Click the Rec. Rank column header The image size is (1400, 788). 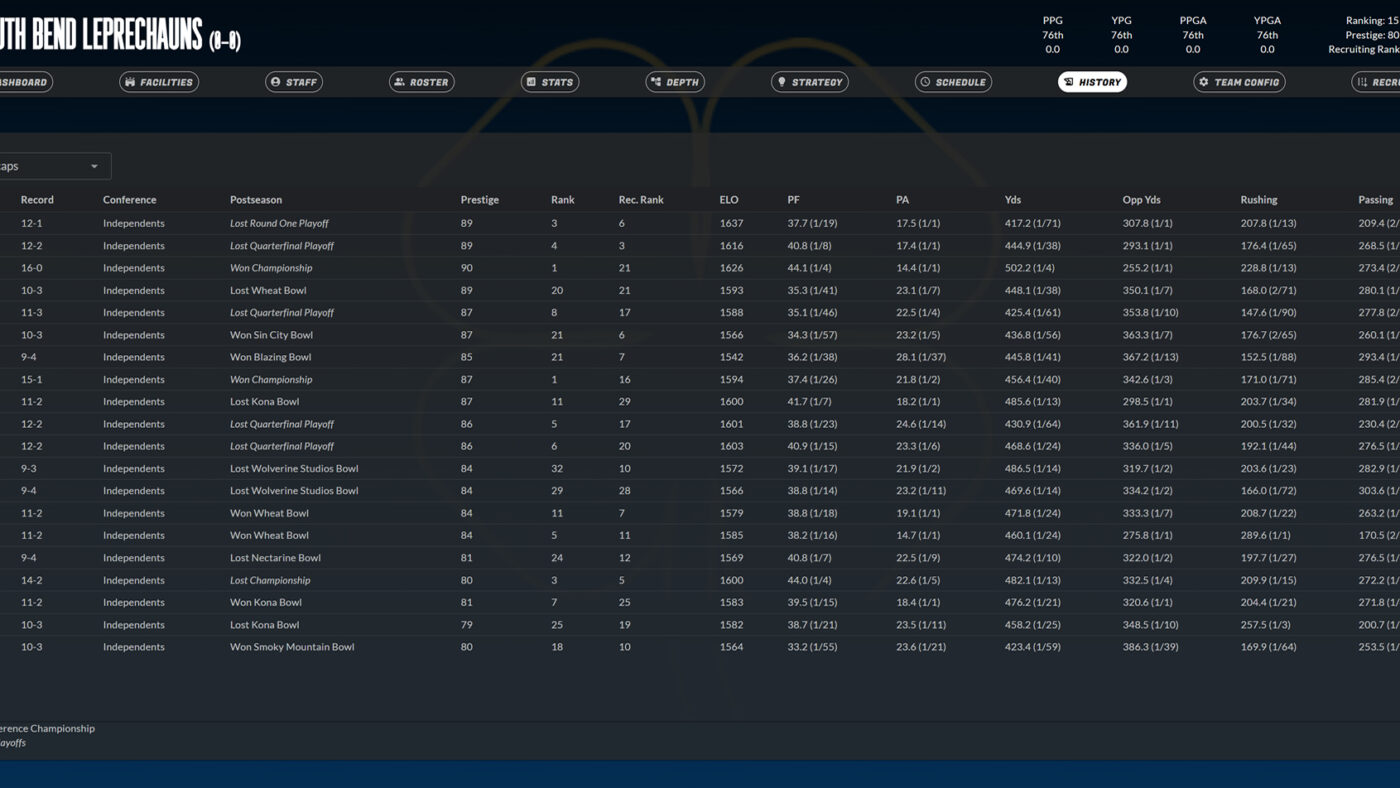[x=641, y=200]
